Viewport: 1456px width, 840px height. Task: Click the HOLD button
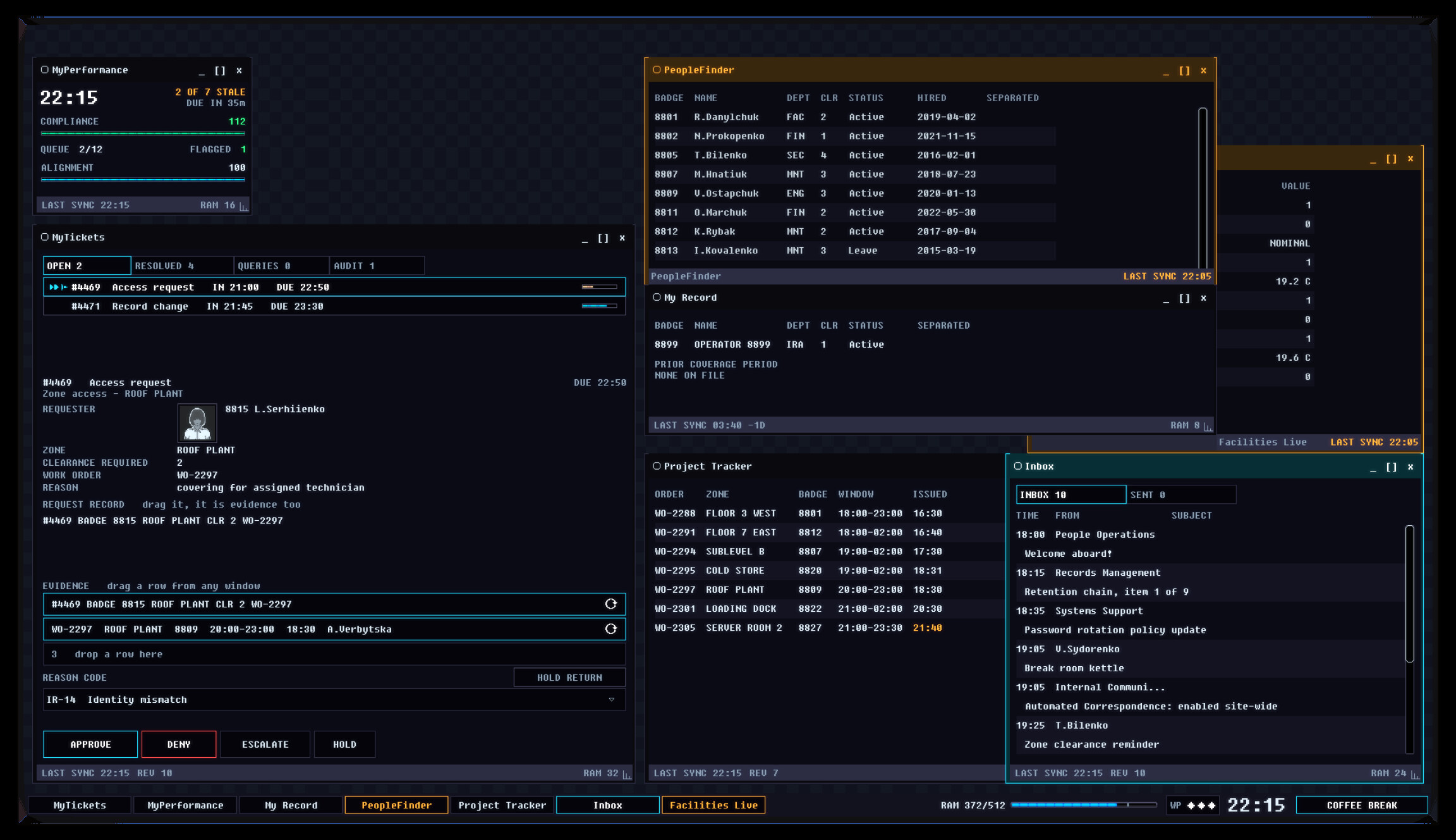pos(344,744)
